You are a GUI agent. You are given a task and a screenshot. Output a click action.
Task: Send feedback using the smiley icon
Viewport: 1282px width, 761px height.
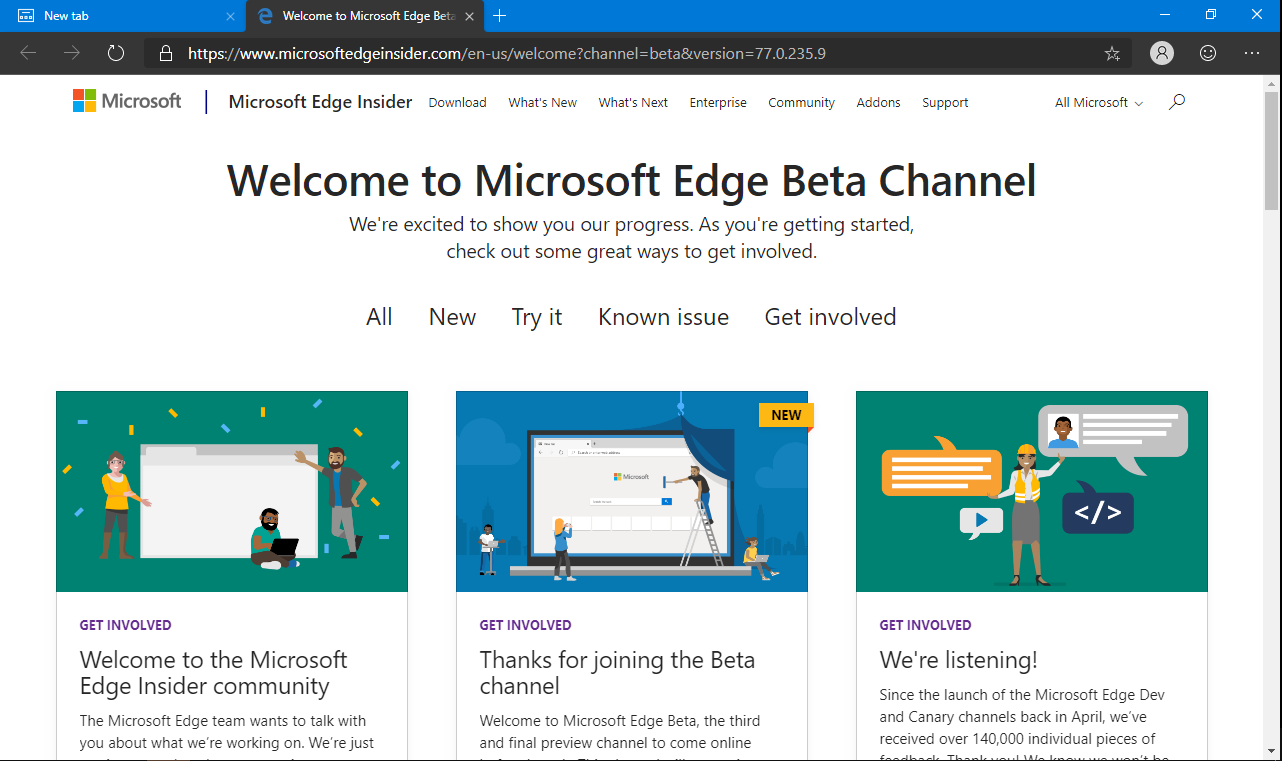click(1207, 53)
